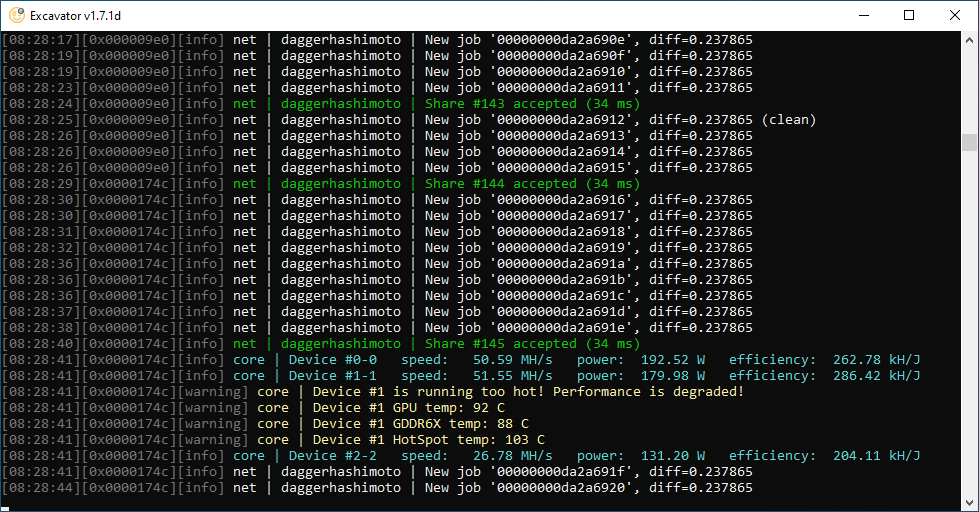Click the 'running too hot' warning message
The height and width of the screenshot is (512, 979).
(x=528, y=392)
